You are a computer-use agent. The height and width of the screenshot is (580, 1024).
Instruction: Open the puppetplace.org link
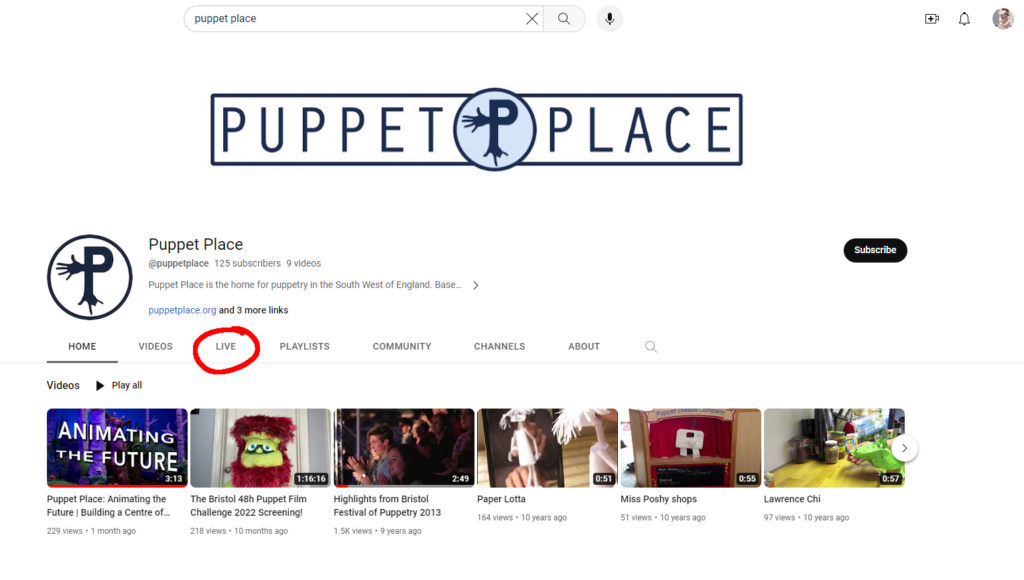[182, 311]
